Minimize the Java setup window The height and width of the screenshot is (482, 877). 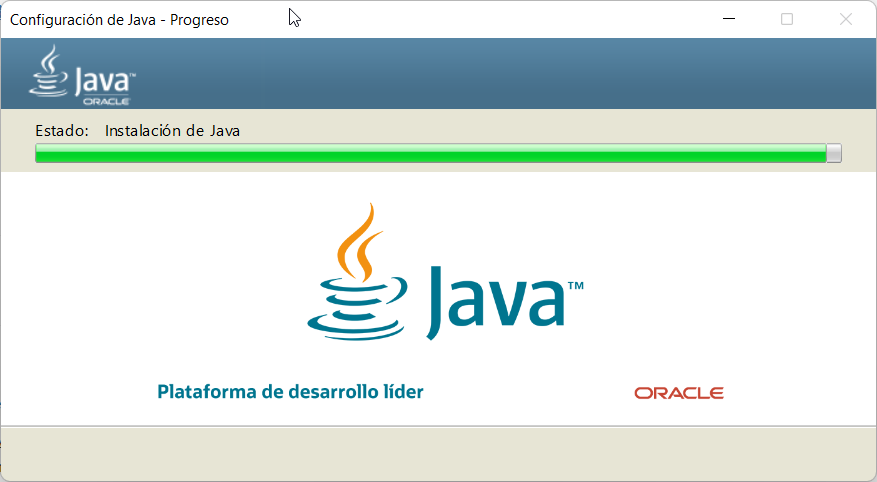point(728,19)
